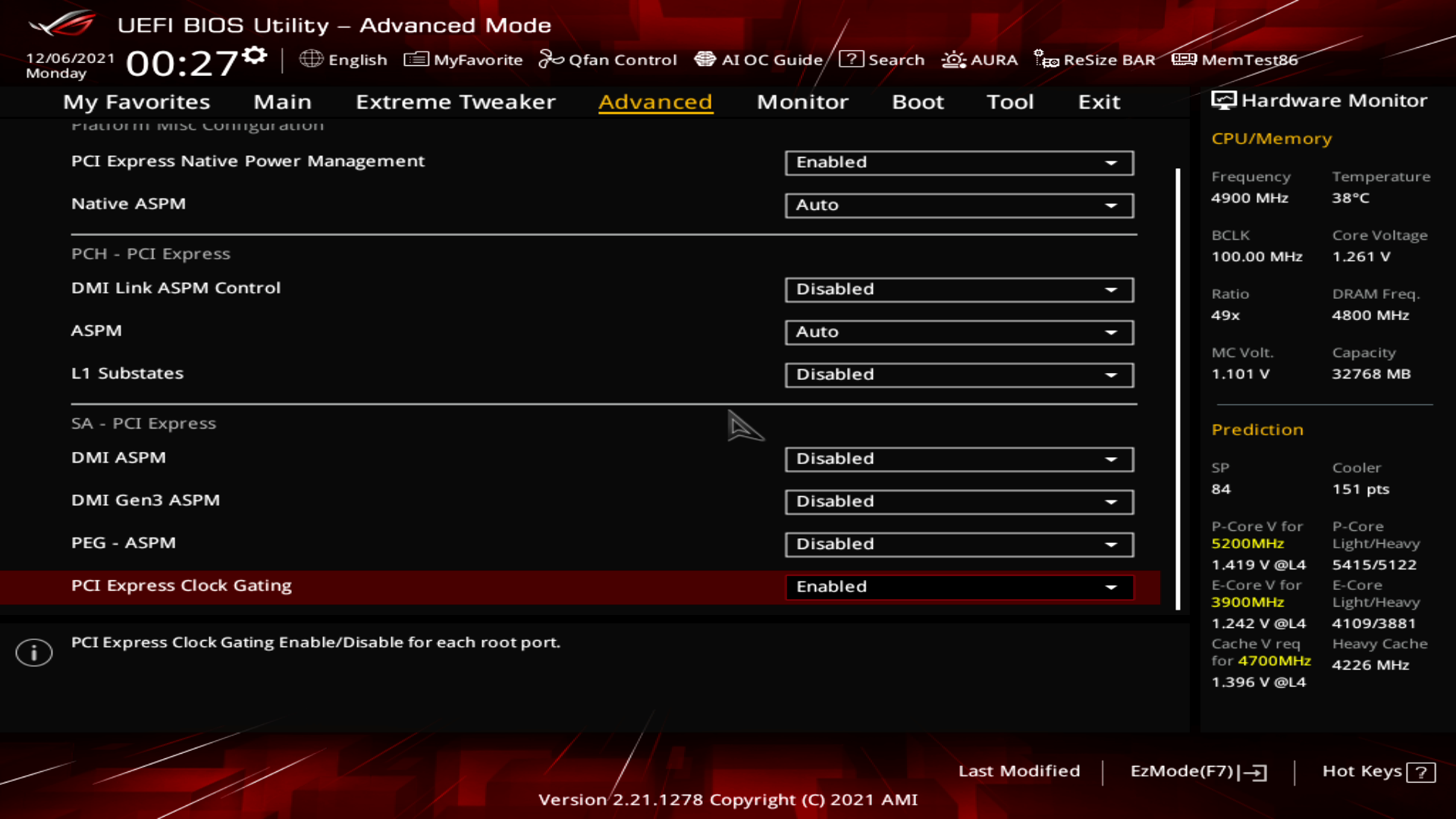1456x819 pixels.
Task: Switch to the Monitor tab
Action: tap(802, 102)
